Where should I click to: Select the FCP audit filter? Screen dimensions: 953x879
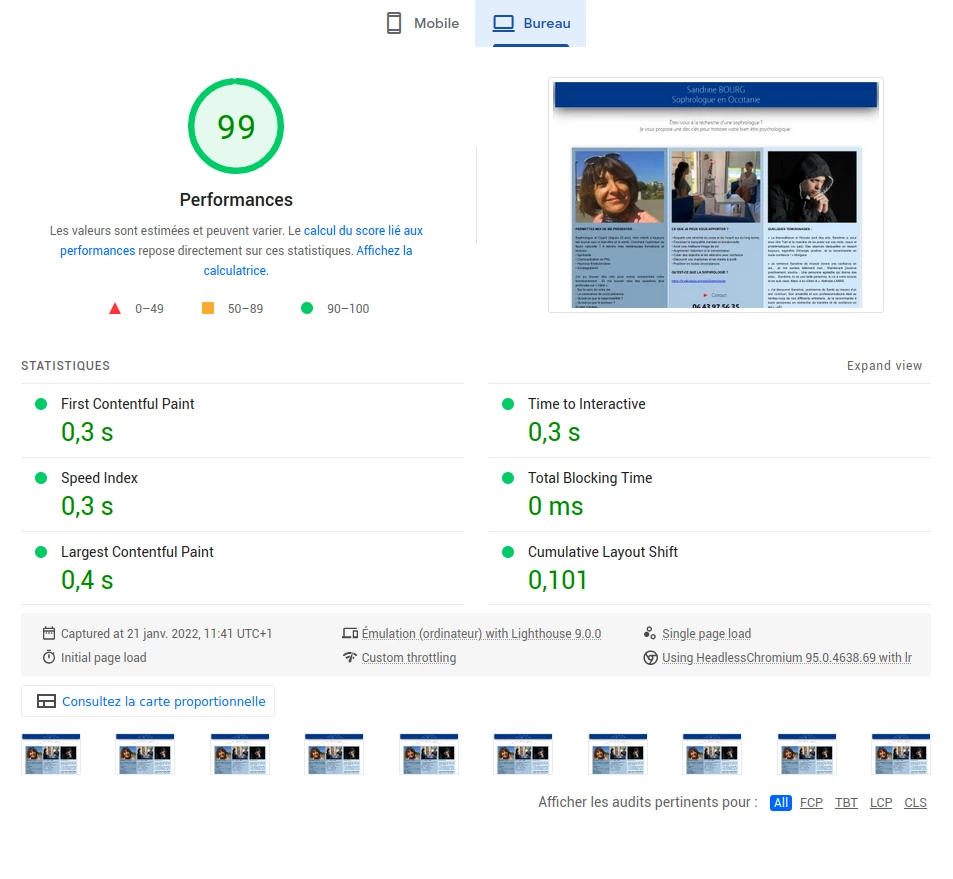811,803
